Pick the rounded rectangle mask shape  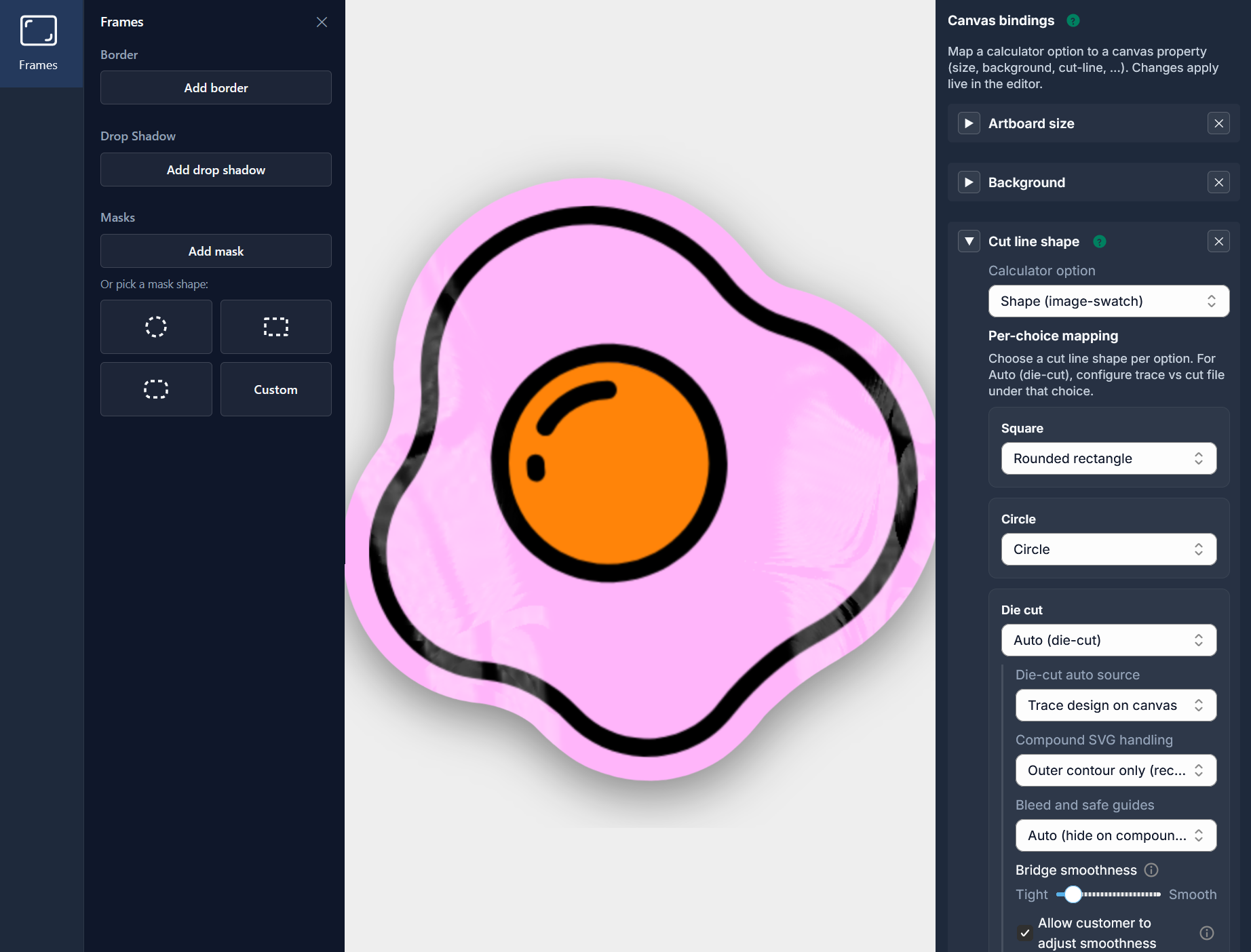point(156,389)
